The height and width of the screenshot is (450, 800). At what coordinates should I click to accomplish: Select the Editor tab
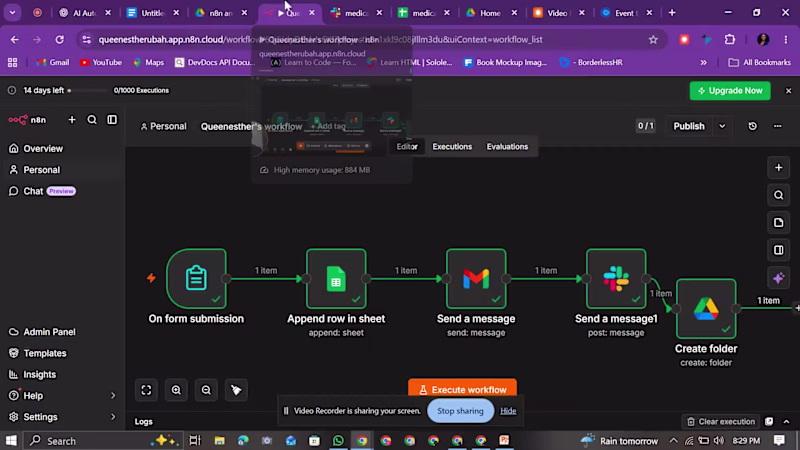407,146
